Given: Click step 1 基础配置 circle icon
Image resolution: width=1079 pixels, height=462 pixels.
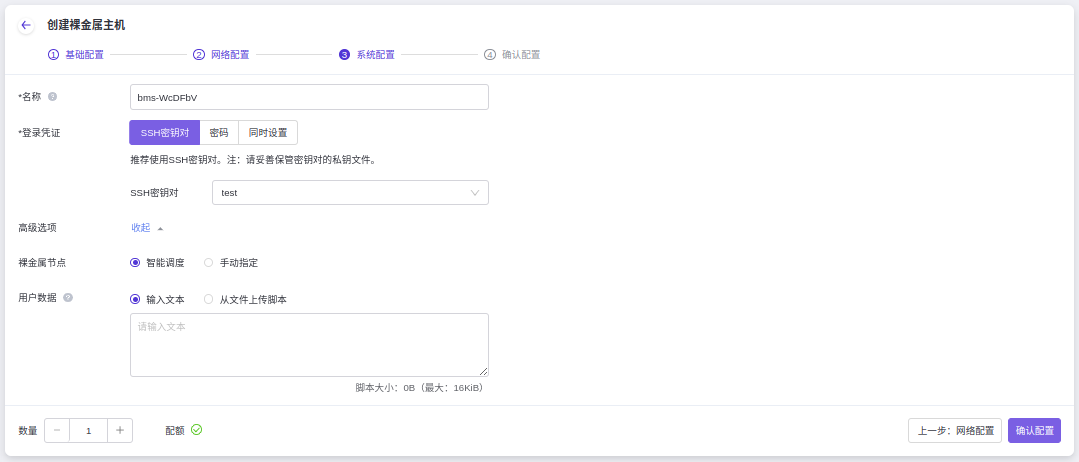Looking at the screenshot, I should pos(54,55).
